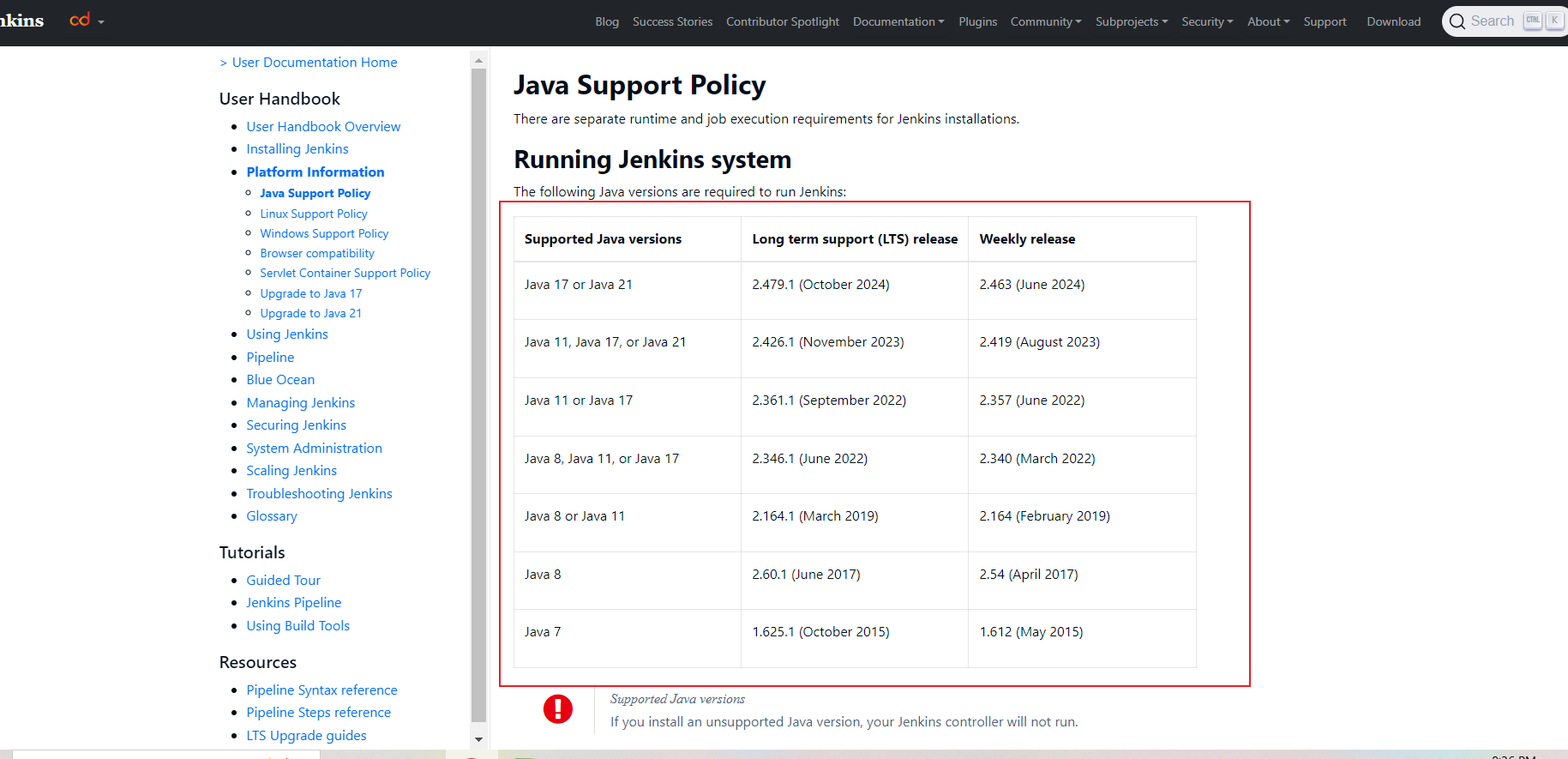This screenshot has width=1568, height=759.
Task: Click '2.419 (August 2023)' cell
Action: 1082,349
